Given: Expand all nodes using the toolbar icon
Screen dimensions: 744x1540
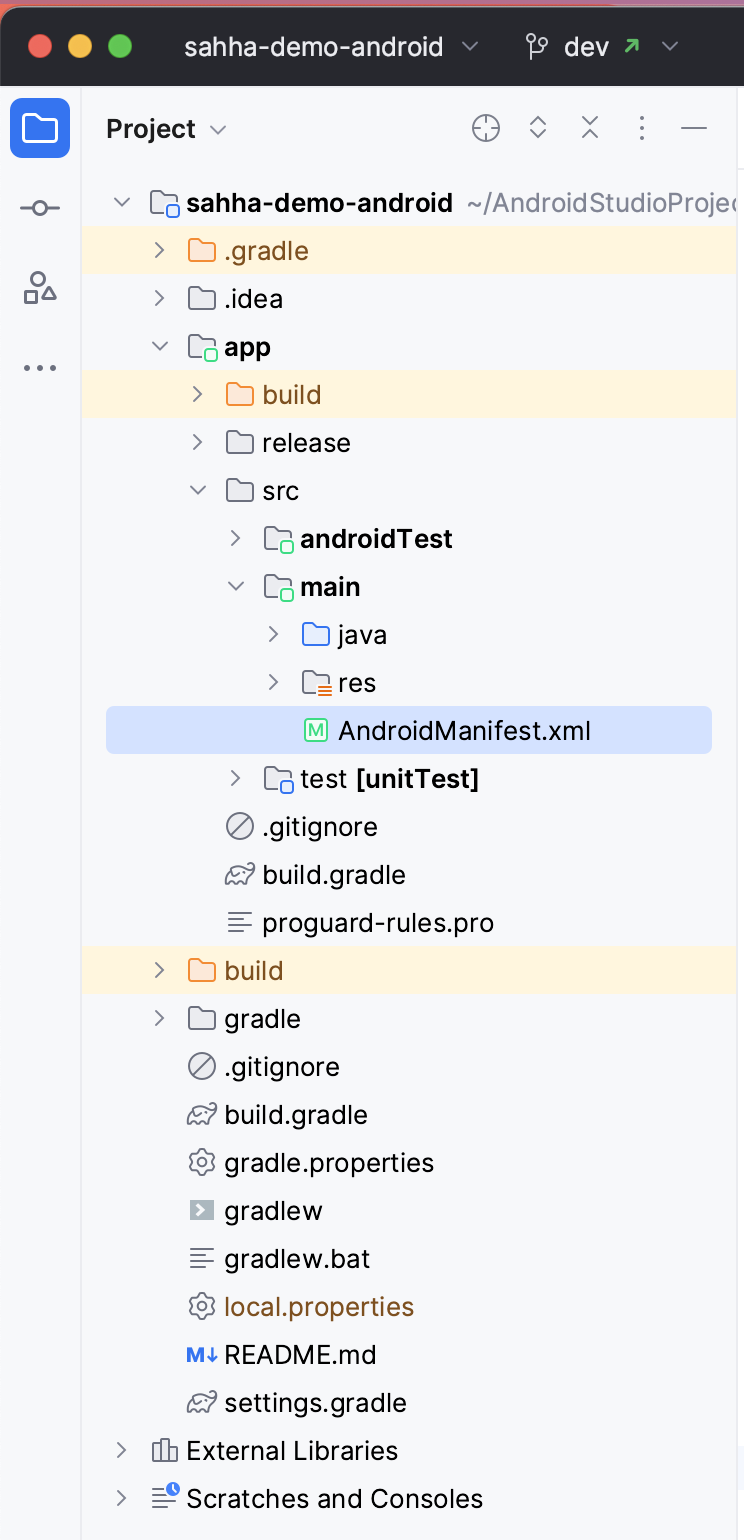Looking at the screenshot, I should click(537, 128).
